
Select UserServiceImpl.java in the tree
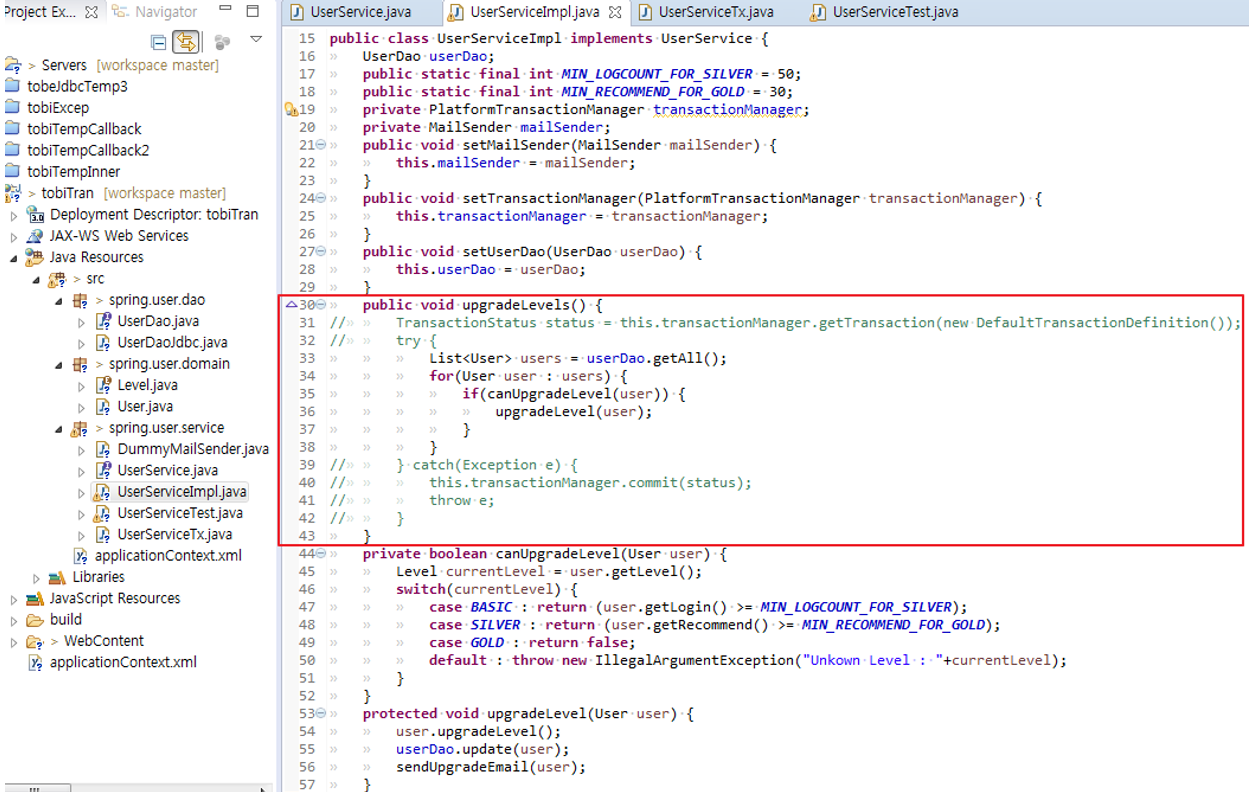point(181,492)
